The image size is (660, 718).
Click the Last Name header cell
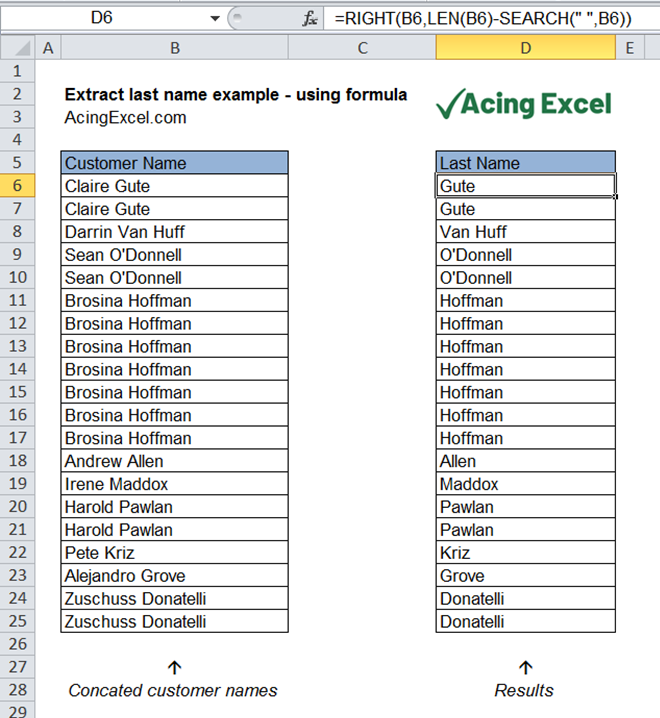pyautogui.click(x=525, y=163)
